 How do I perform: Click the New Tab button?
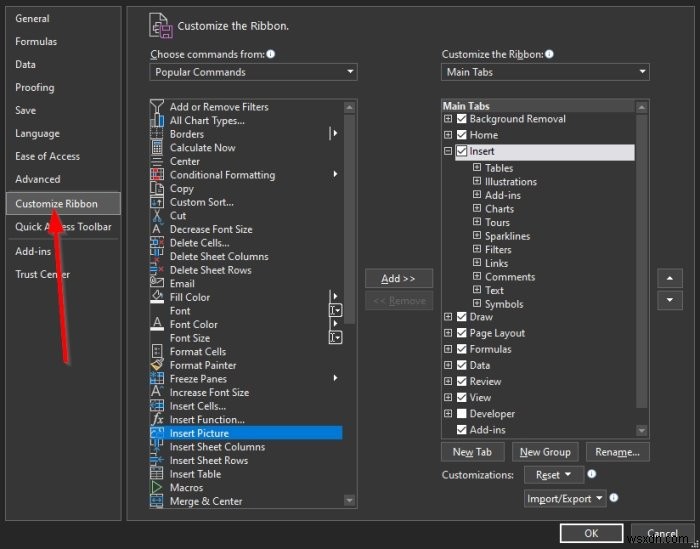472,452
